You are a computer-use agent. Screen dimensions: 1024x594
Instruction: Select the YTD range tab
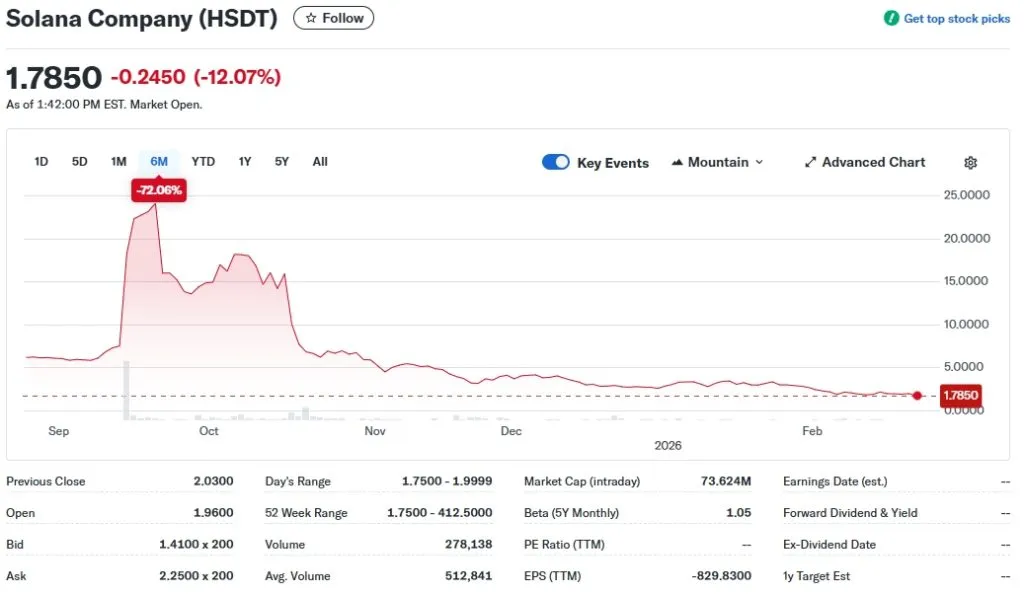203,161
